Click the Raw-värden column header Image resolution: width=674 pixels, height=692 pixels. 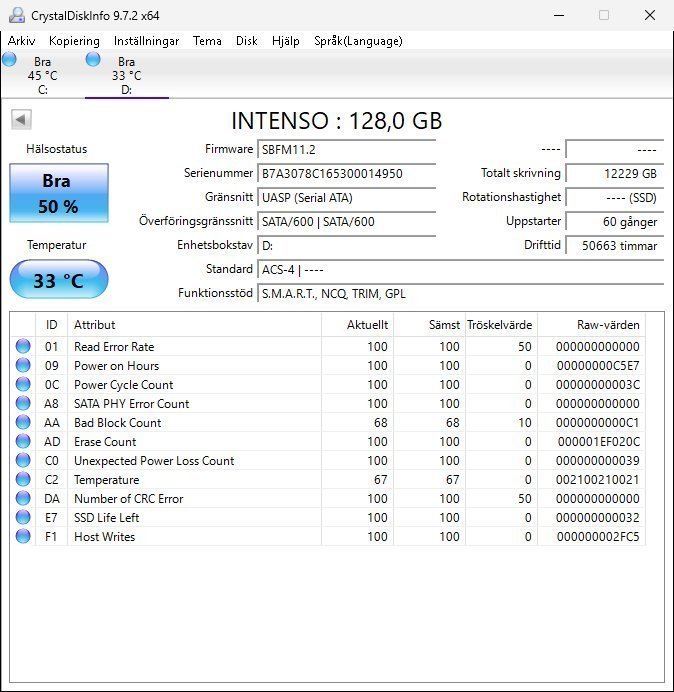[607, 325]
